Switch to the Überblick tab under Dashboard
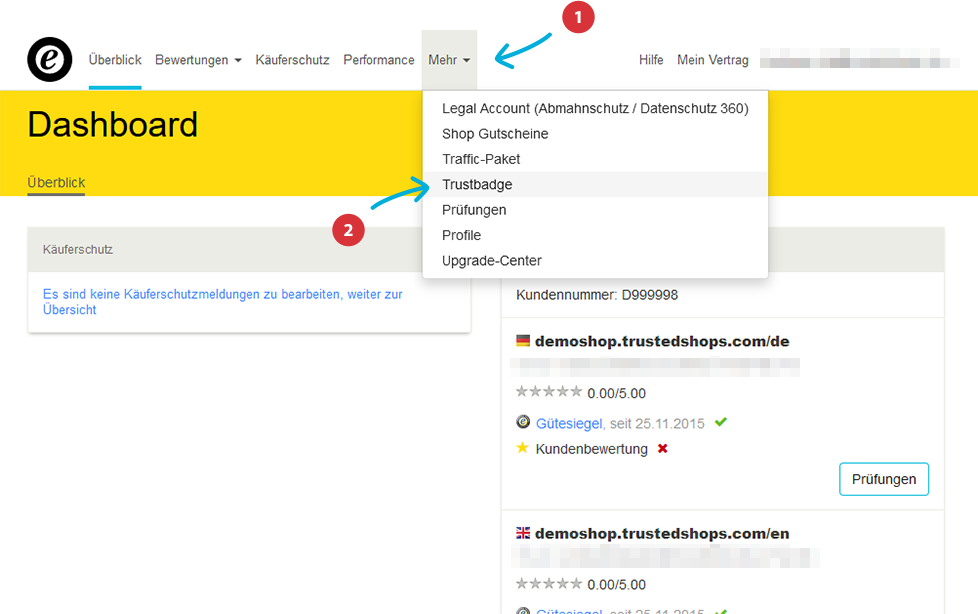Viewport: 978px width, 614px height. [x=56, y=183]
